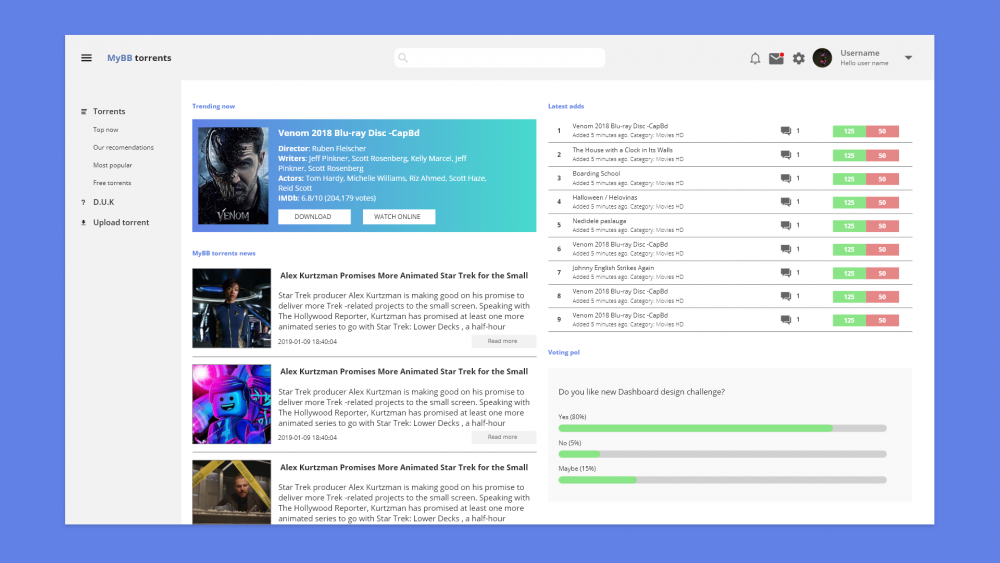
Task: Click green 125 badge on Johnny English row
Action: pyautogui.click(x=849, y=274)
